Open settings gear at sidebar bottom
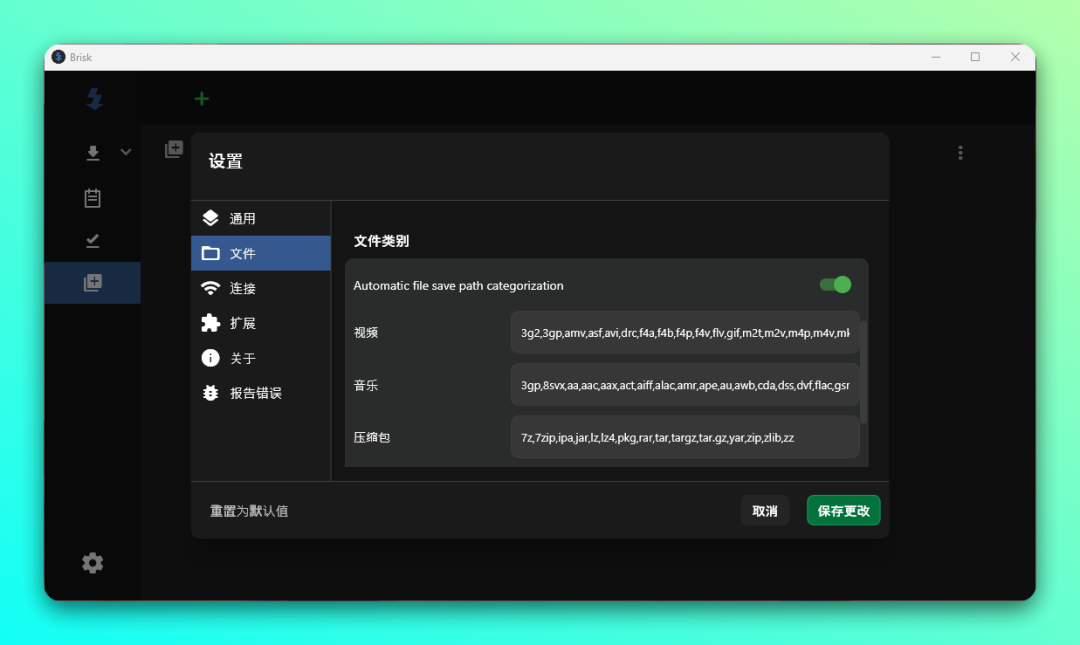Screen dimensions: 1080x645 click(x=93, y=563)
